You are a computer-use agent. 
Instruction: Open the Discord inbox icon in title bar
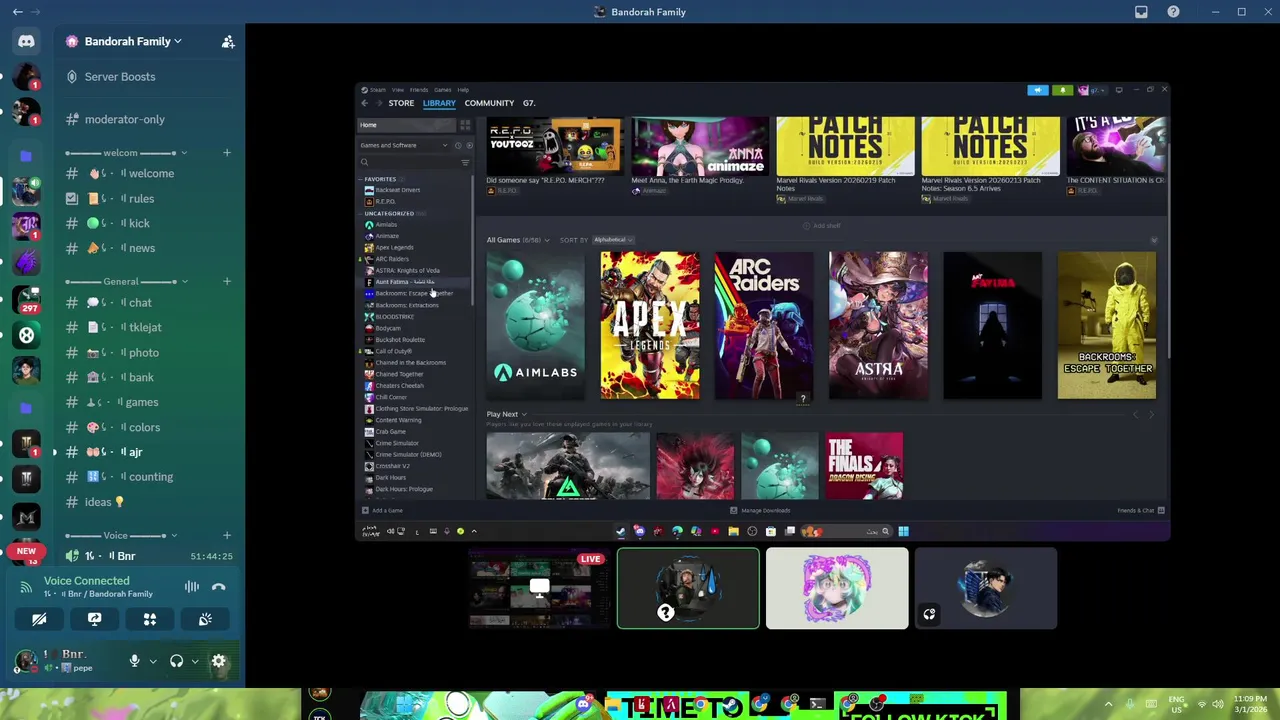(x=1141, y=12)
